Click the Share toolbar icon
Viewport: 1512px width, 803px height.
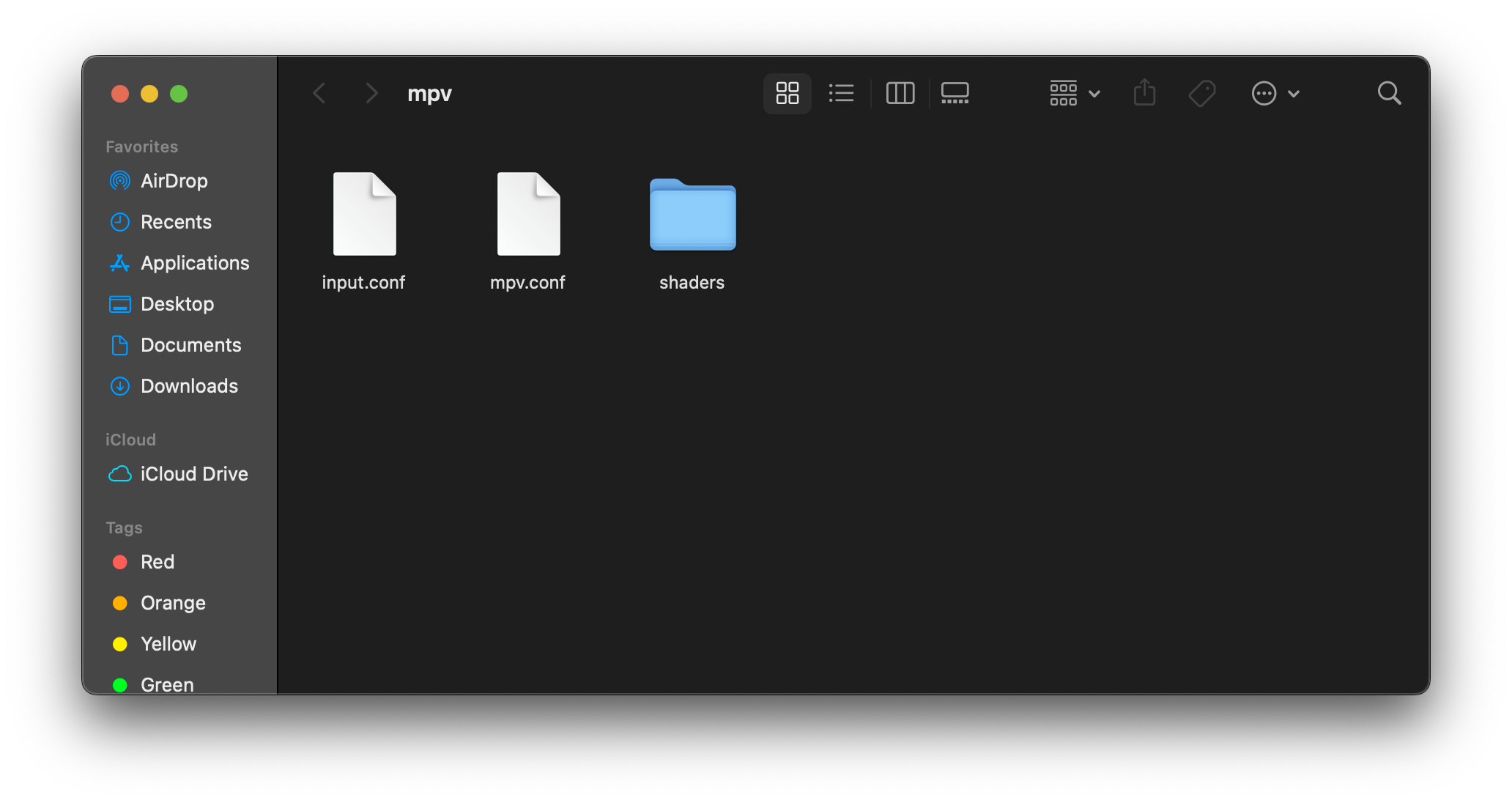[1144, 93]
